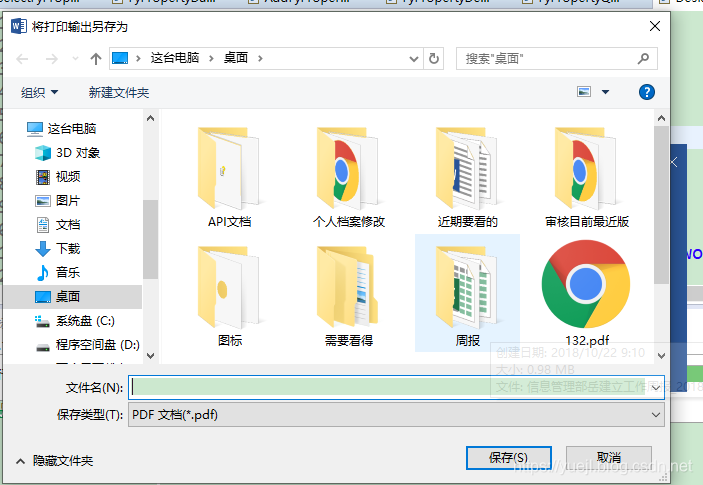Image resolution: width=703 pixels, height=485 pixels.
Task: Collapse folders via 隐藏文件夹
Action: tap(55, 461)
